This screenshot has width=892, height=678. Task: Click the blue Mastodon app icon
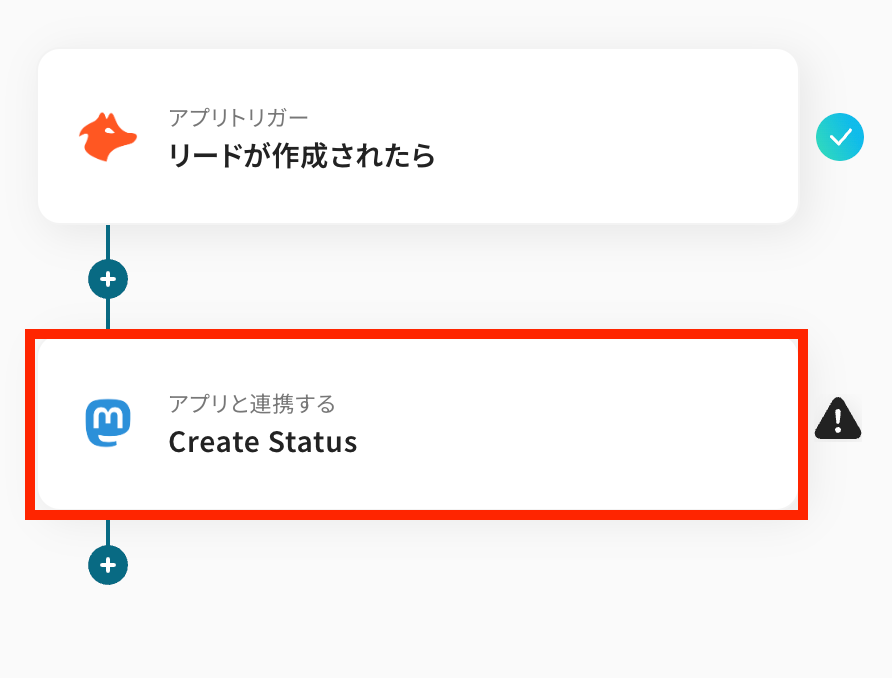pos(108,423)
